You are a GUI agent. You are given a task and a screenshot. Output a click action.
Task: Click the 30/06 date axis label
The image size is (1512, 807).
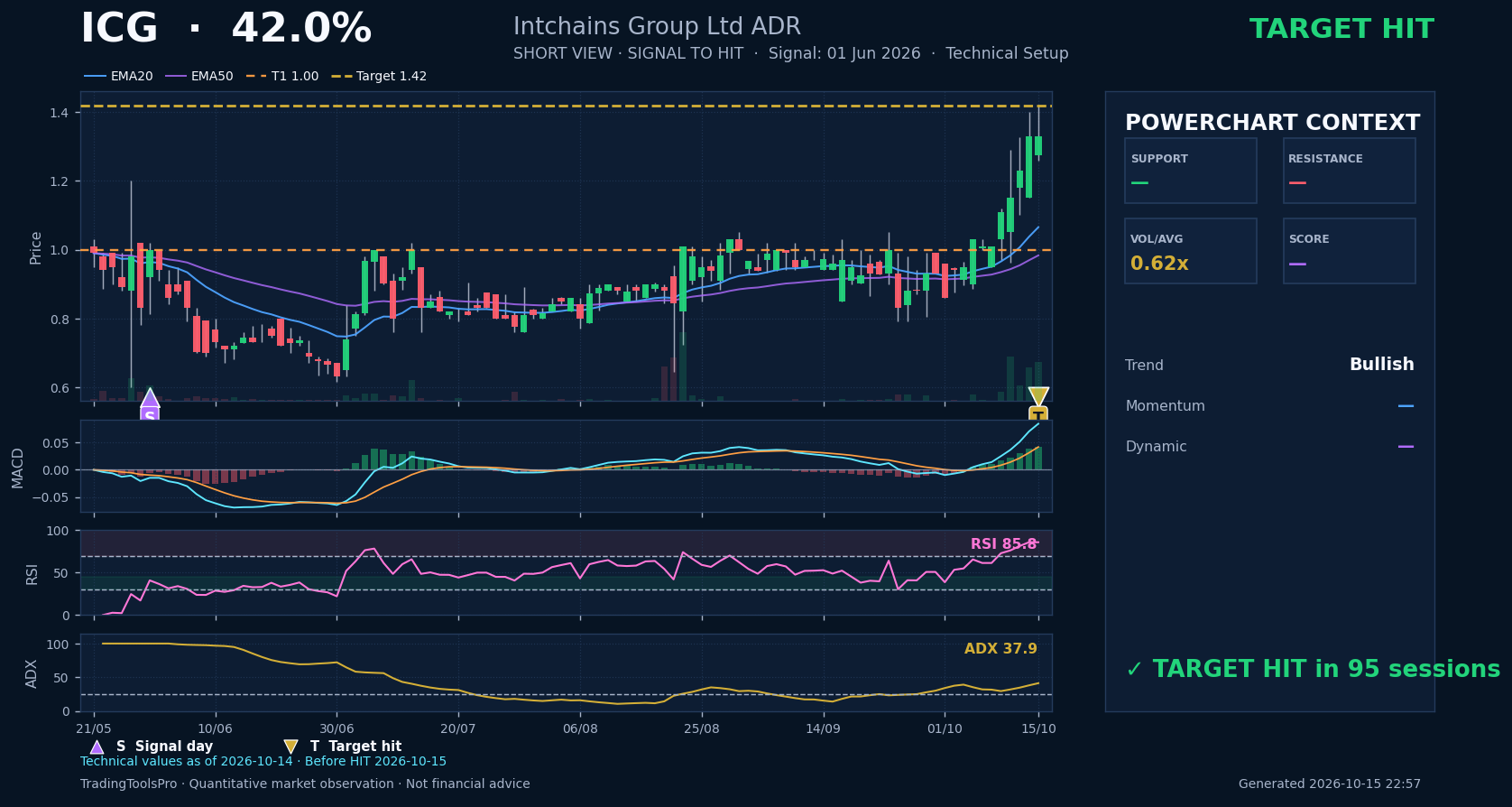tap(337, 729)
